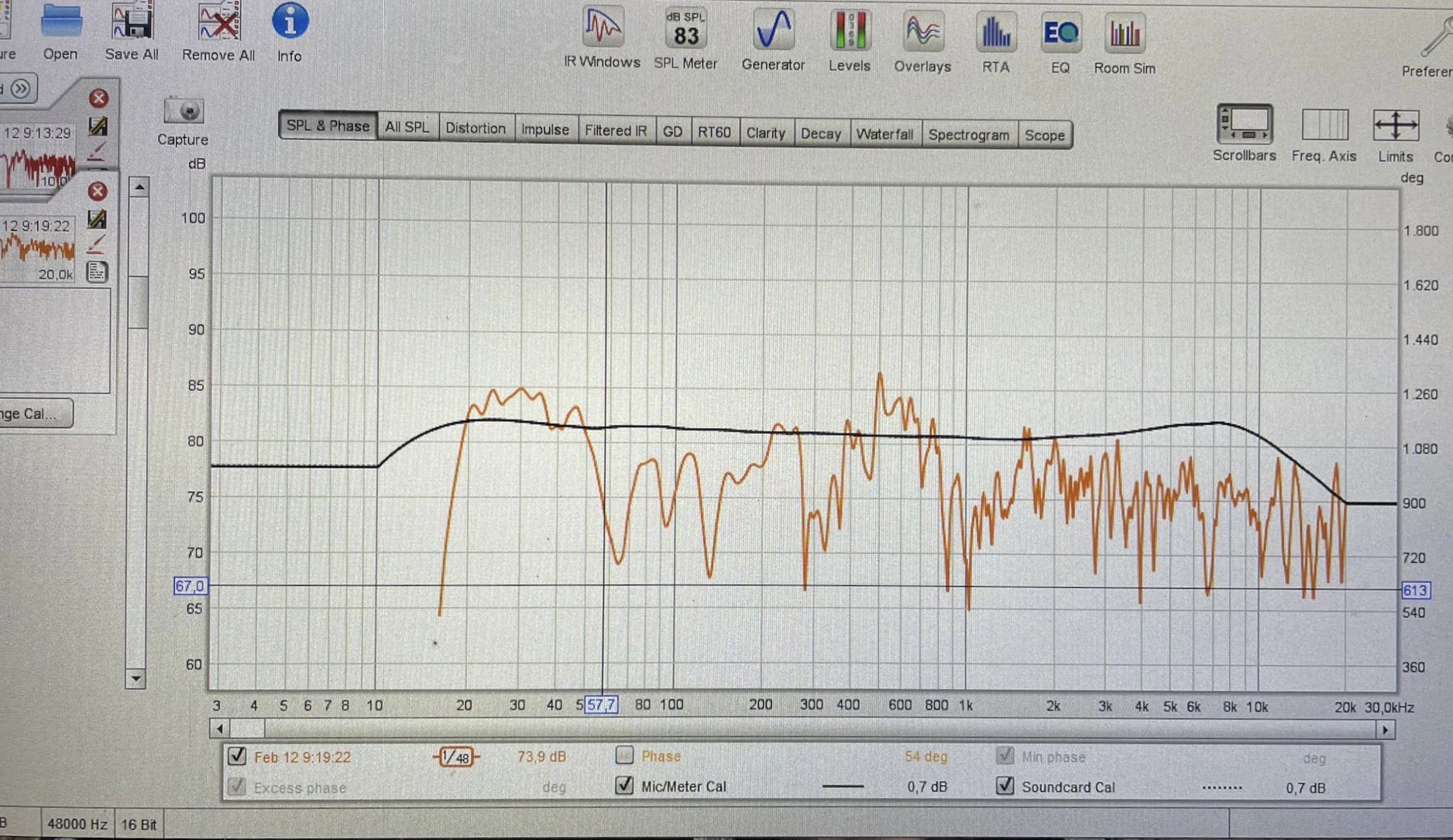Expand the measurement panel collapse arrows
The image size is (1453, 840).
21,88
